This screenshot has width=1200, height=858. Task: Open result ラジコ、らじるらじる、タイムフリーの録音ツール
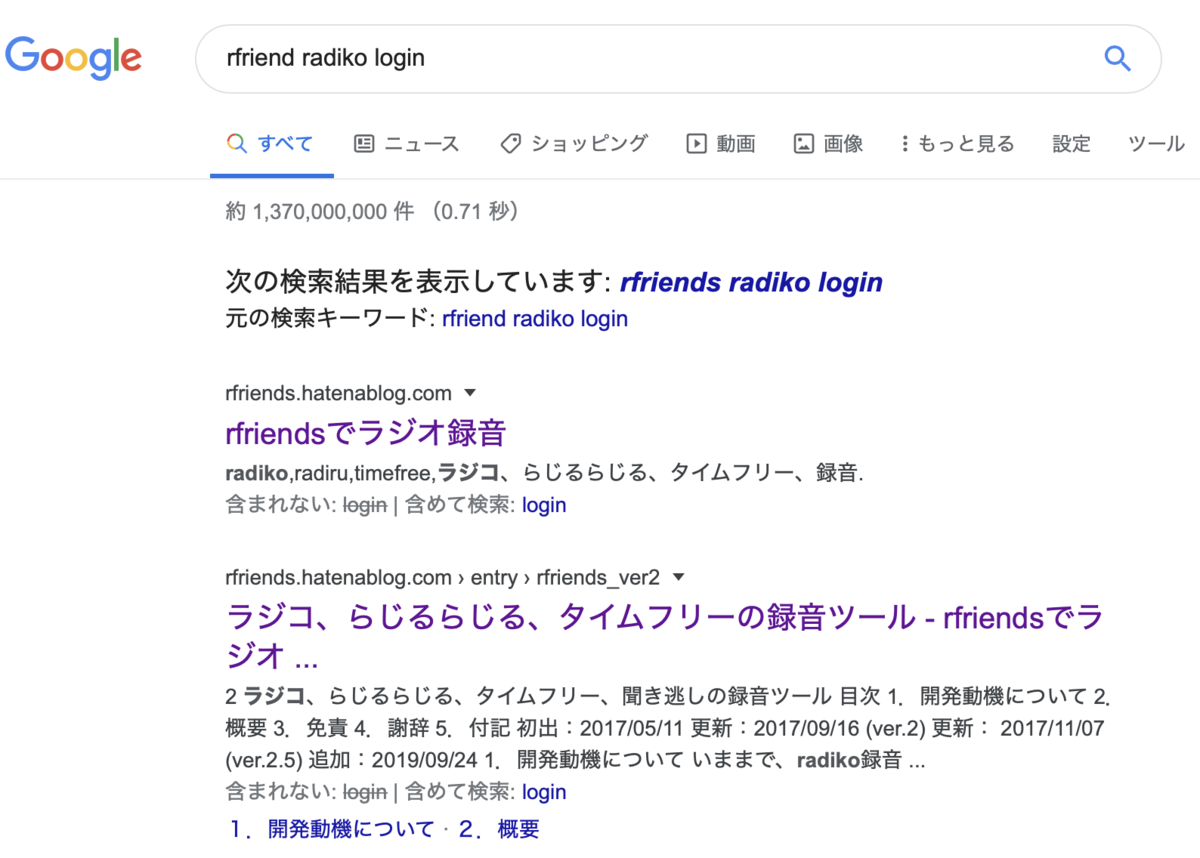tap(664, 636)
